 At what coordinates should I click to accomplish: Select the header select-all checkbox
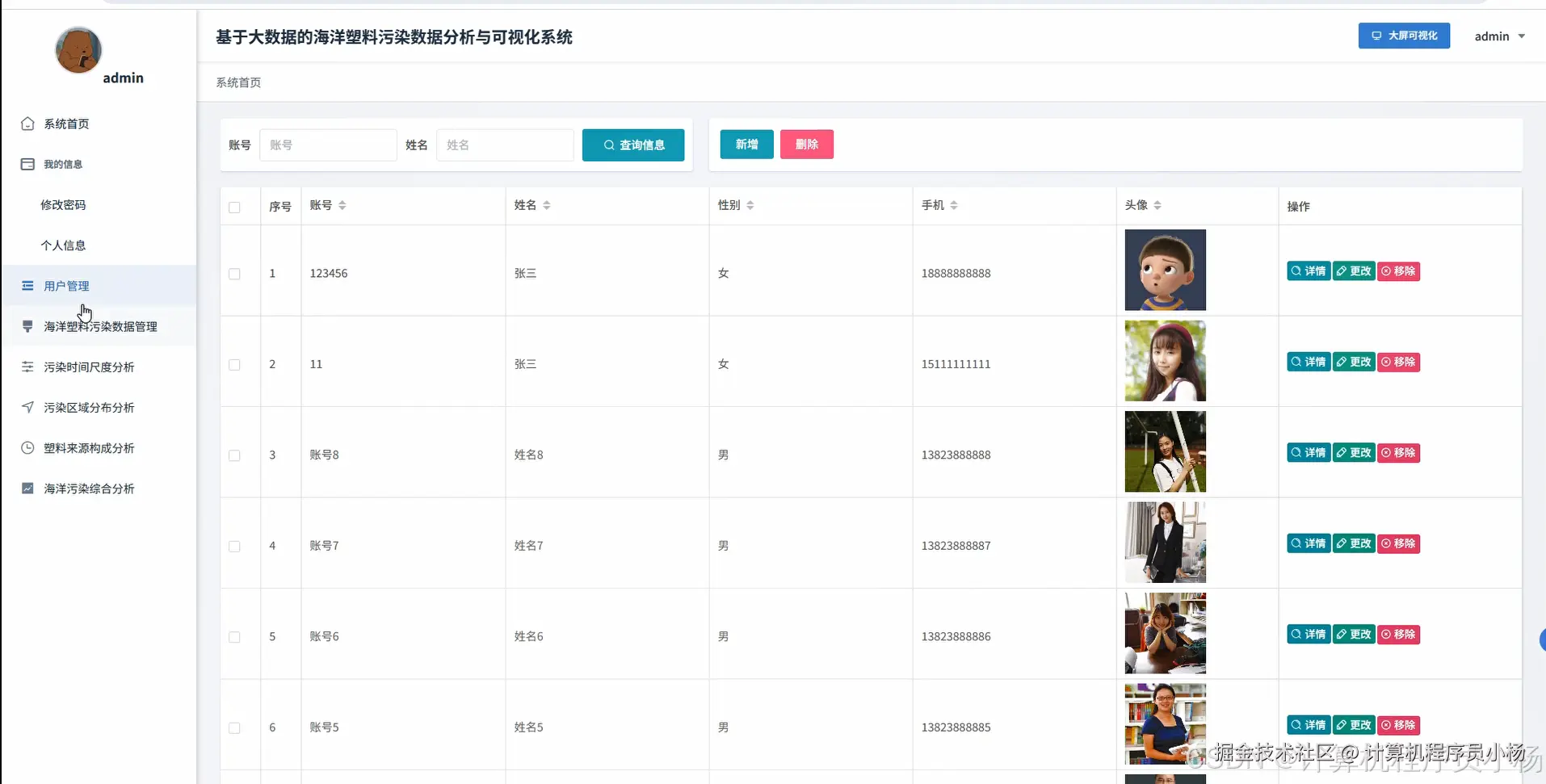click(234, 208)
